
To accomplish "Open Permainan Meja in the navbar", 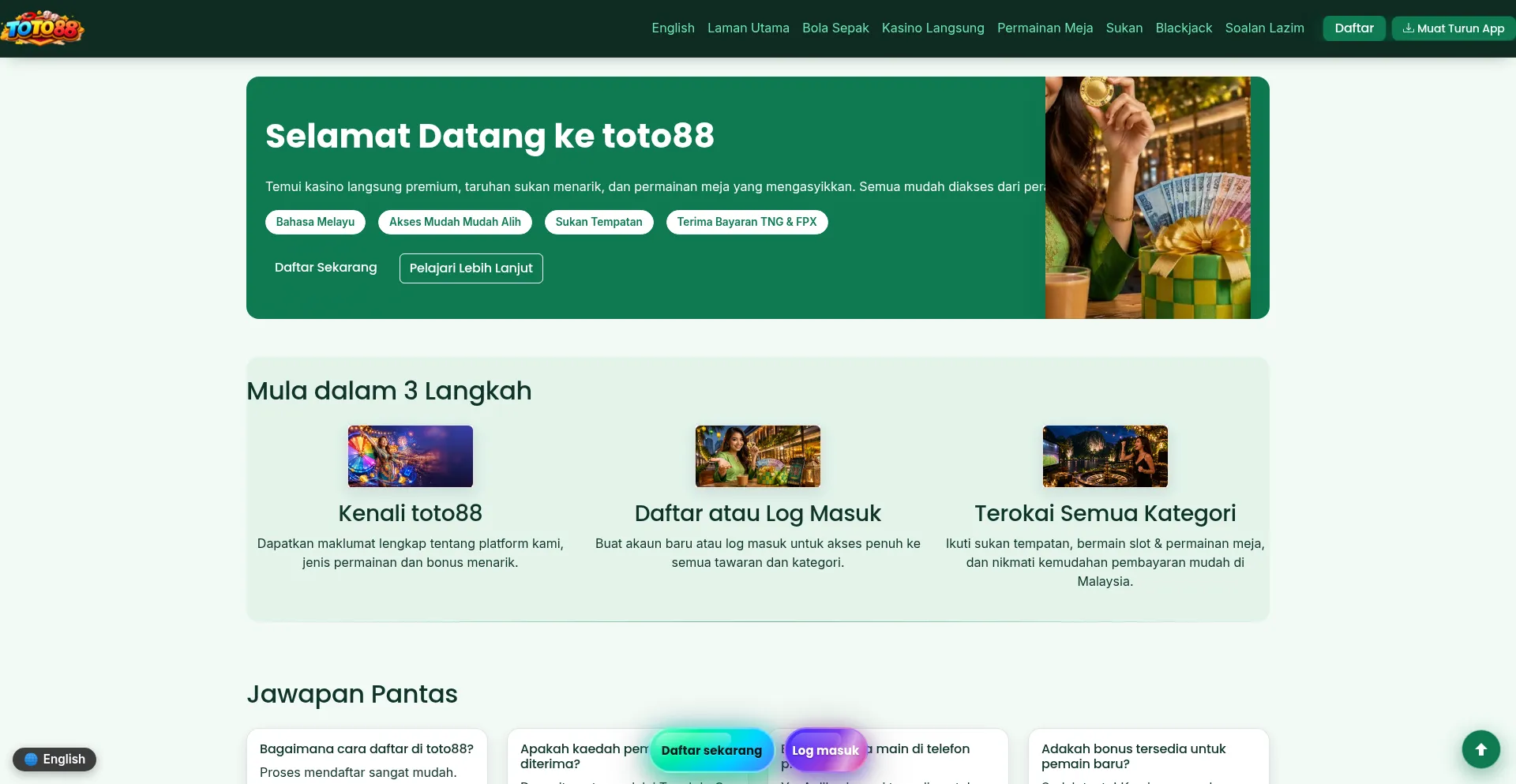I will [x=1045, y=28].
